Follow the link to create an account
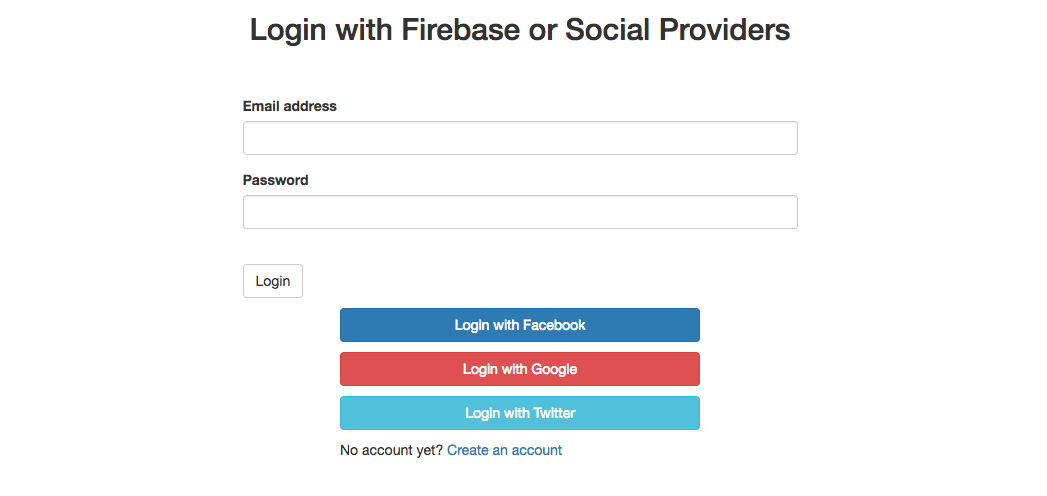The image size is (1047, 496). click(504, 450)
